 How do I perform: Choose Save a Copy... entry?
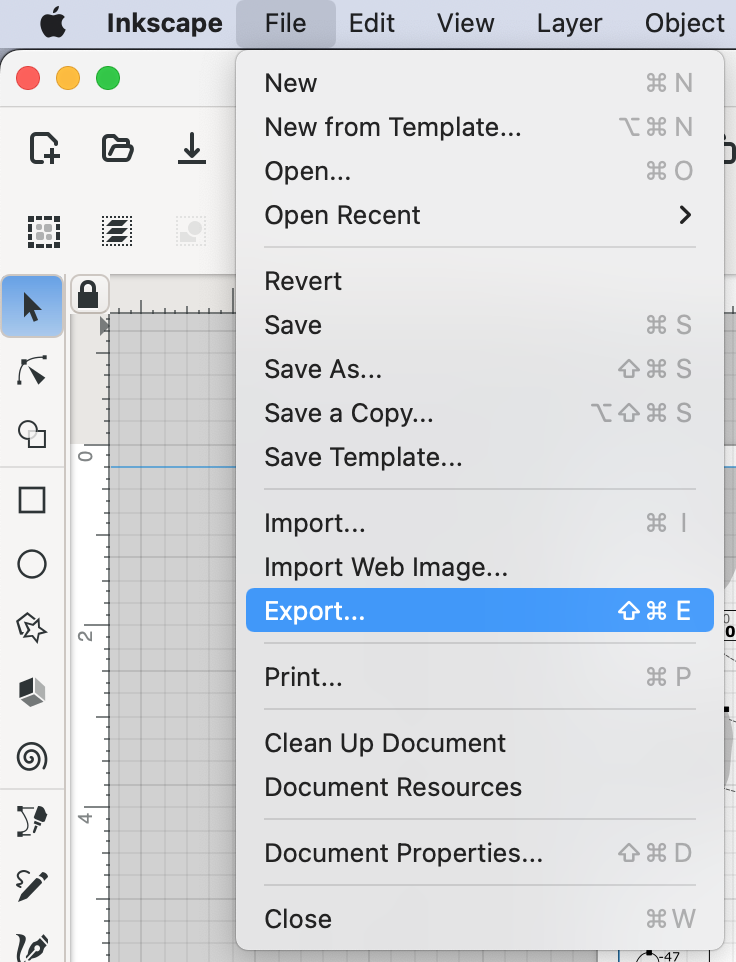pos(480,414)
